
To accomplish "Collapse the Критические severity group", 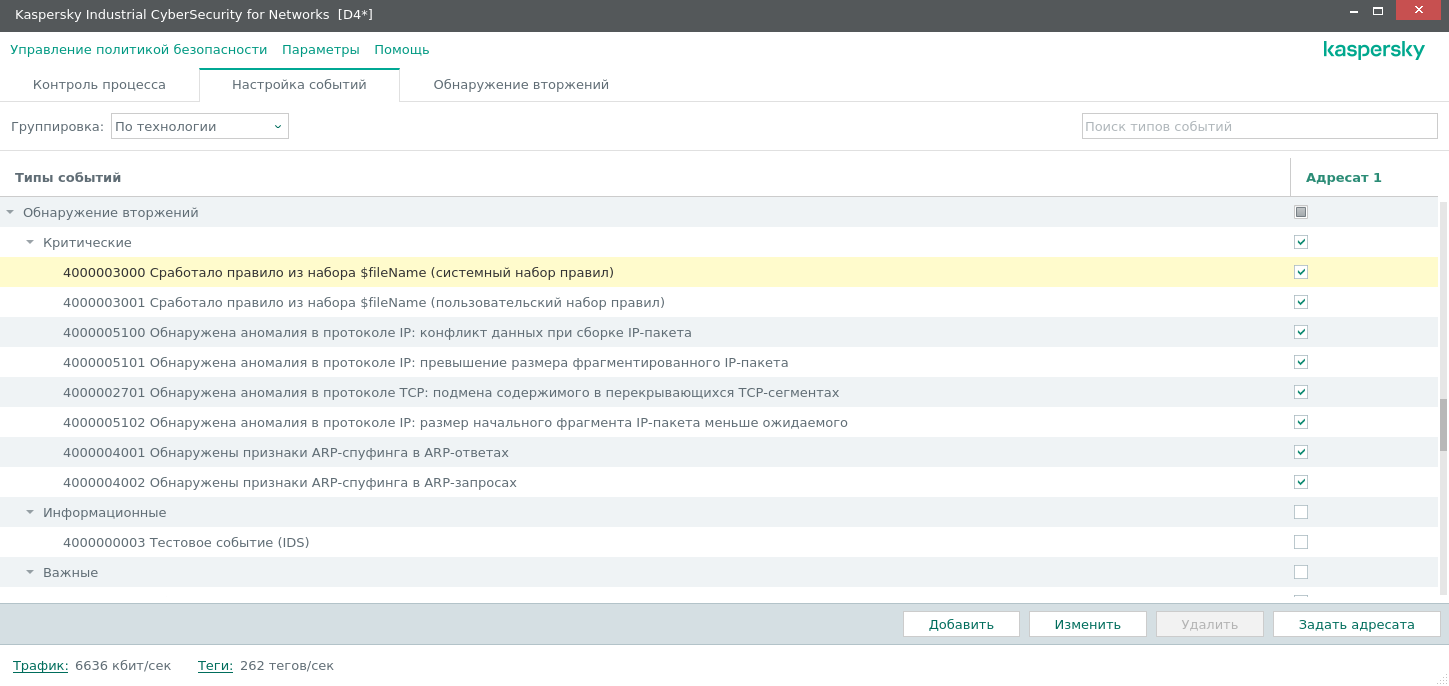I will pyautogui.click(x=30, y=243).
